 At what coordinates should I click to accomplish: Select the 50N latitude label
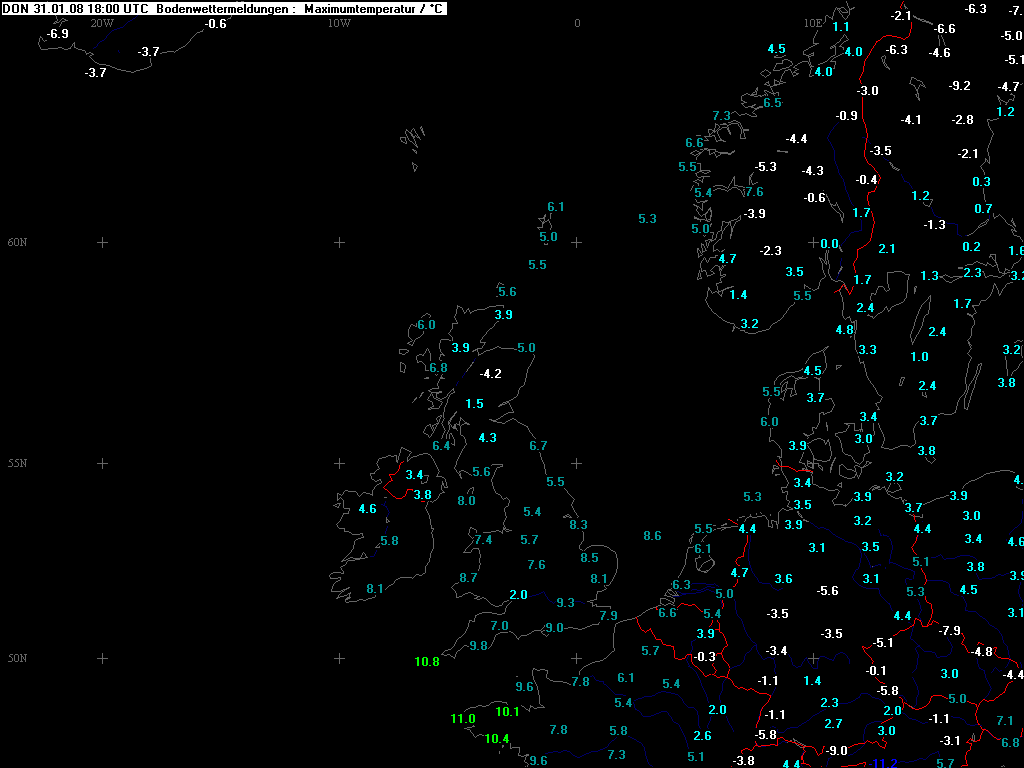tap(18, 658)
